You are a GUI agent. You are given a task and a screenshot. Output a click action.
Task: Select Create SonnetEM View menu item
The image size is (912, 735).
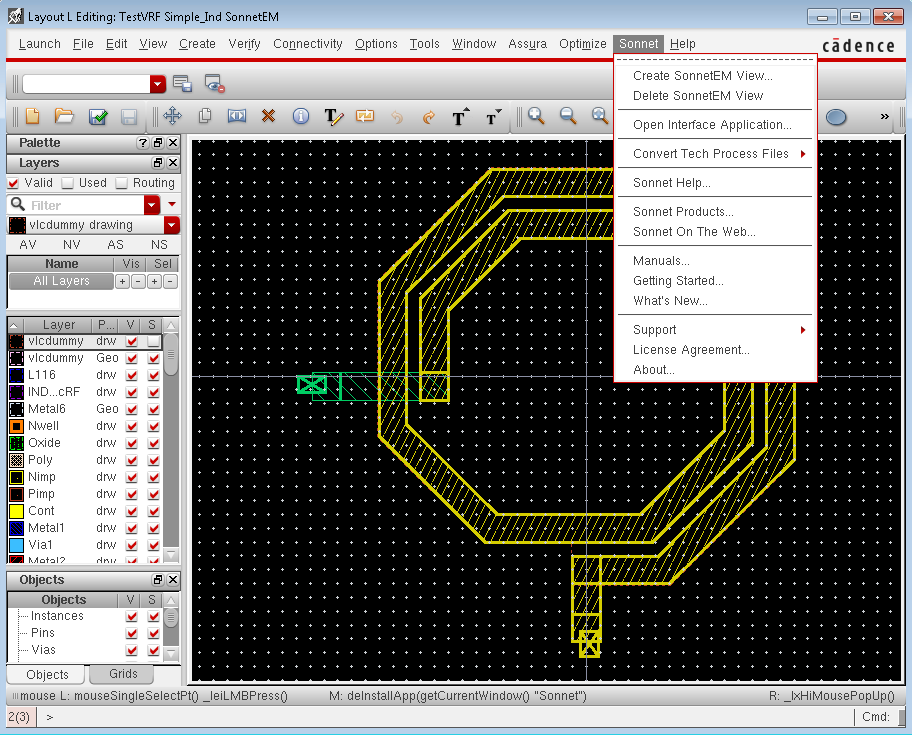703,76
